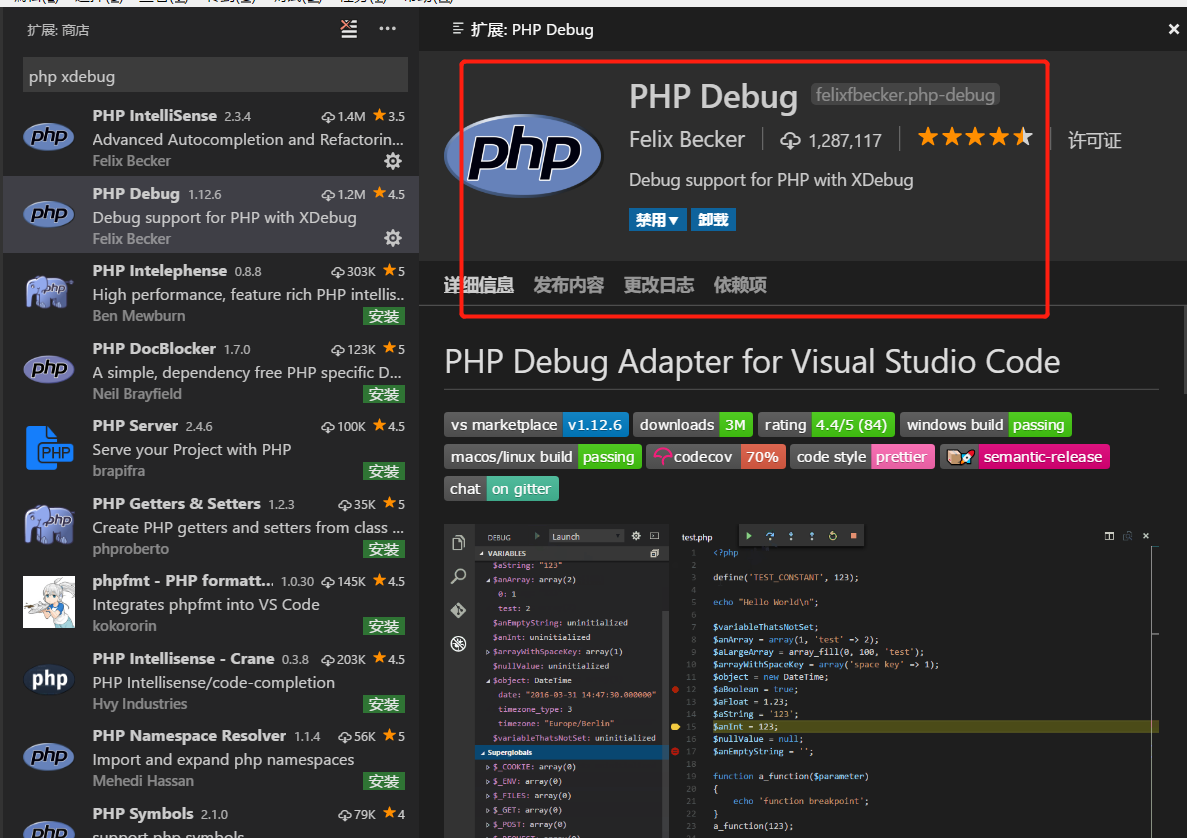This screenshot has width=1187, height=838.
Task: Select PHP Debug row in extension list
Action: coord(211,215)
